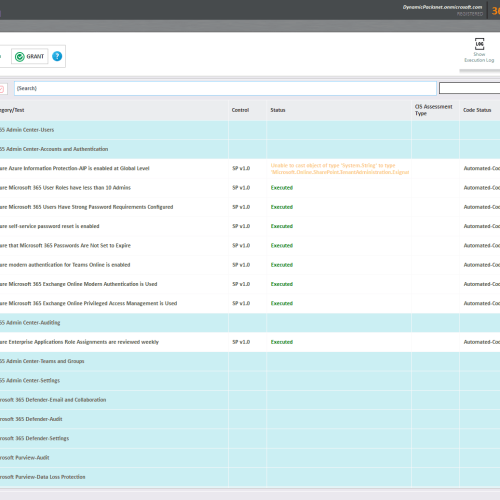Click Executed status for Teams Online modern authentication

pyautogui.click(x=282, y=265)
